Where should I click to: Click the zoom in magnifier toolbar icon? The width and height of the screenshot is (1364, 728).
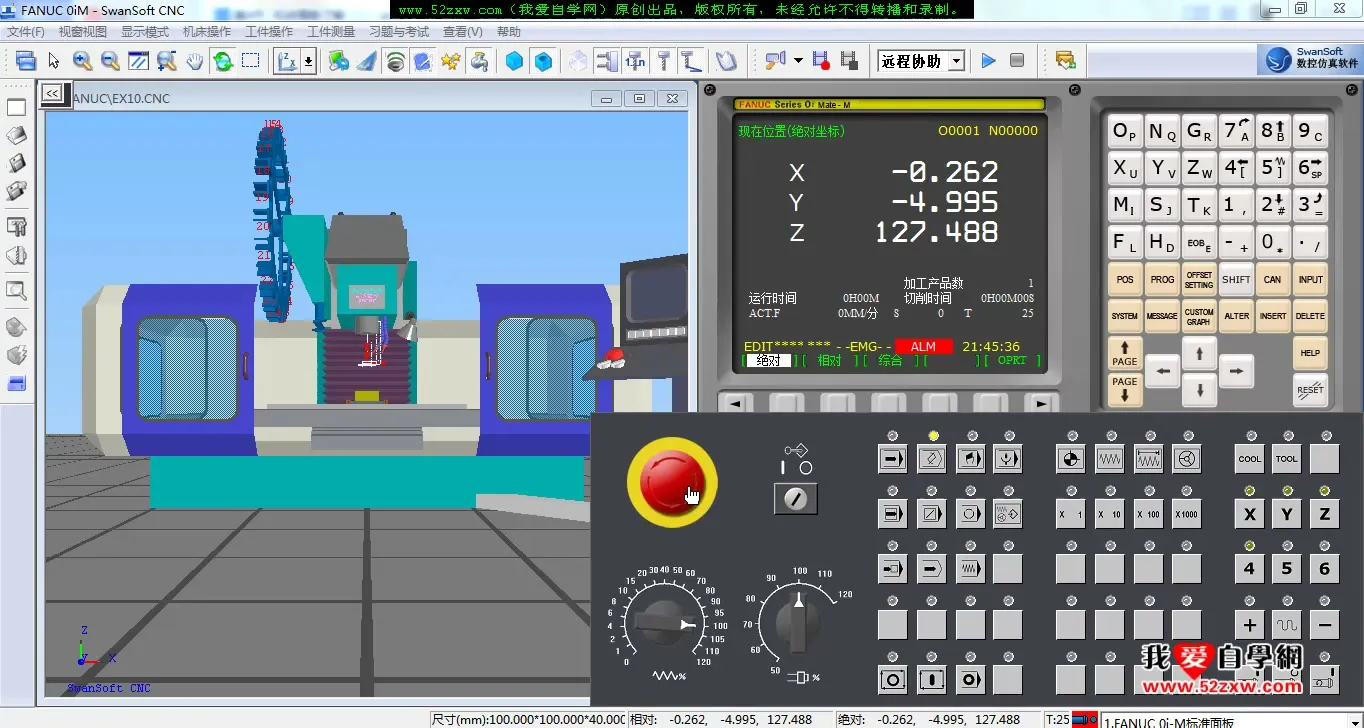82,61
